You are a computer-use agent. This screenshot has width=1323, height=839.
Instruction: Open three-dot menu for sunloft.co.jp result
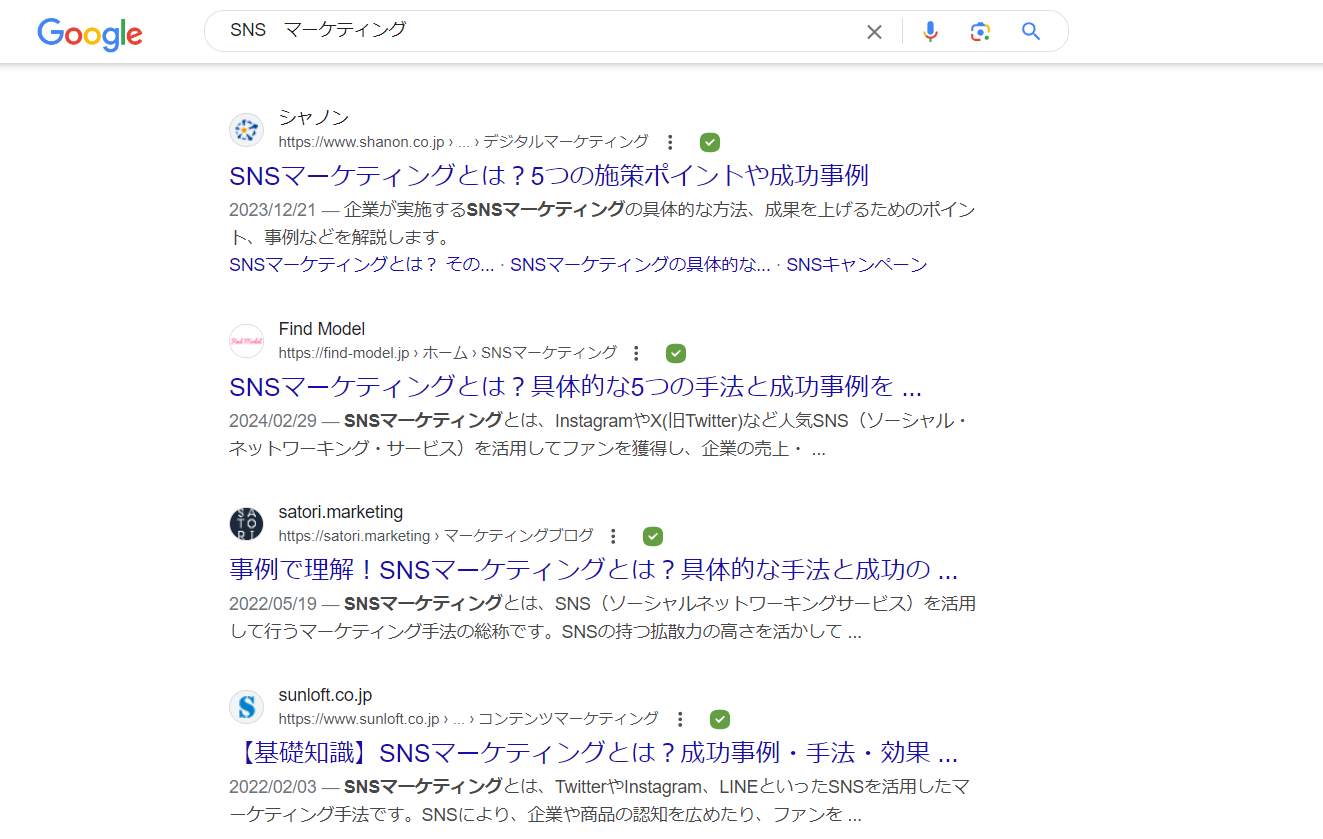point(680,719)
